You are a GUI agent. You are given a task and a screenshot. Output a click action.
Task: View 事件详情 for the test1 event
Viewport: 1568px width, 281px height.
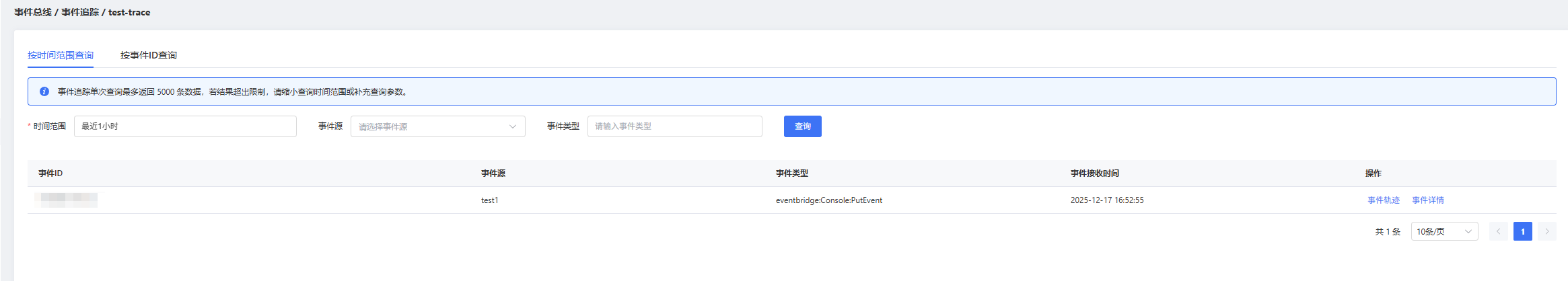point(1427,200)
